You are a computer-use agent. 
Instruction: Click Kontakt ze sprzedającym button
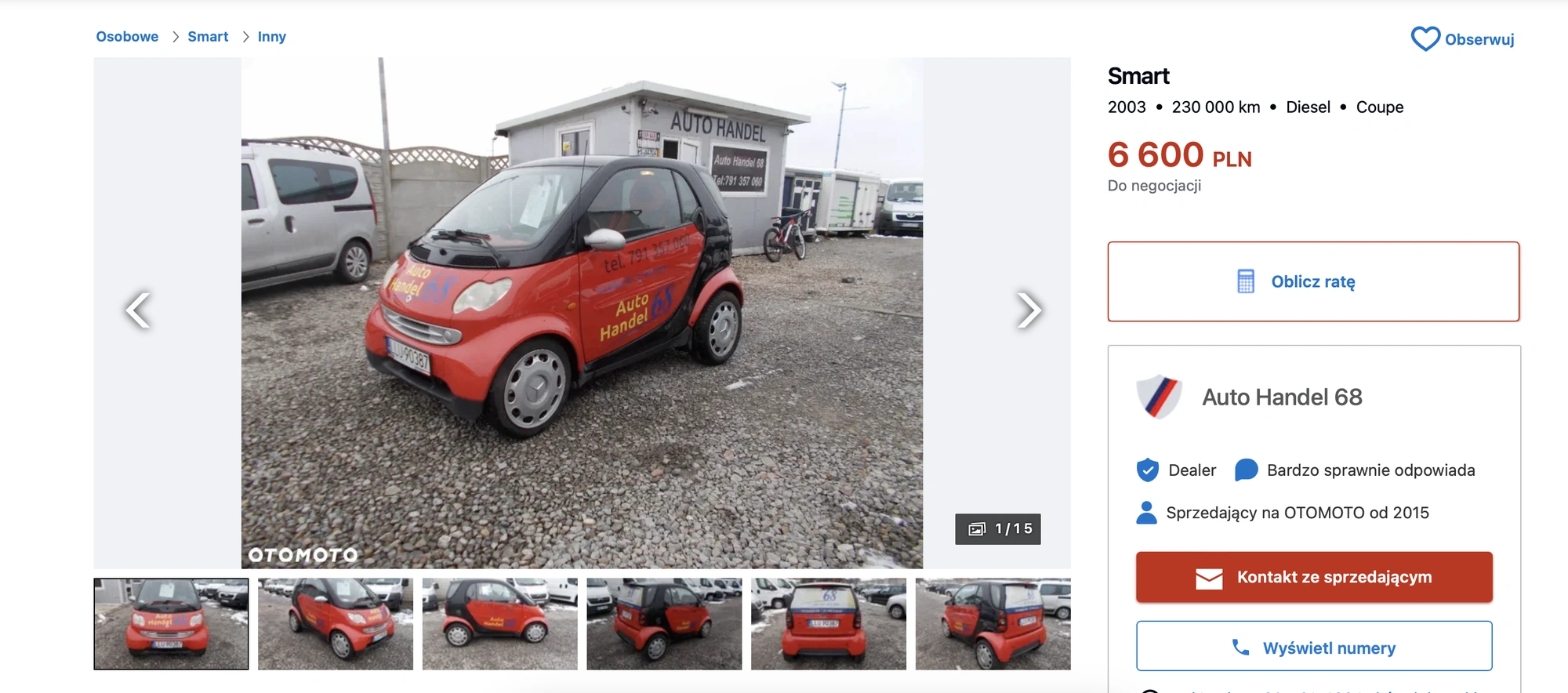(1314, 578)
